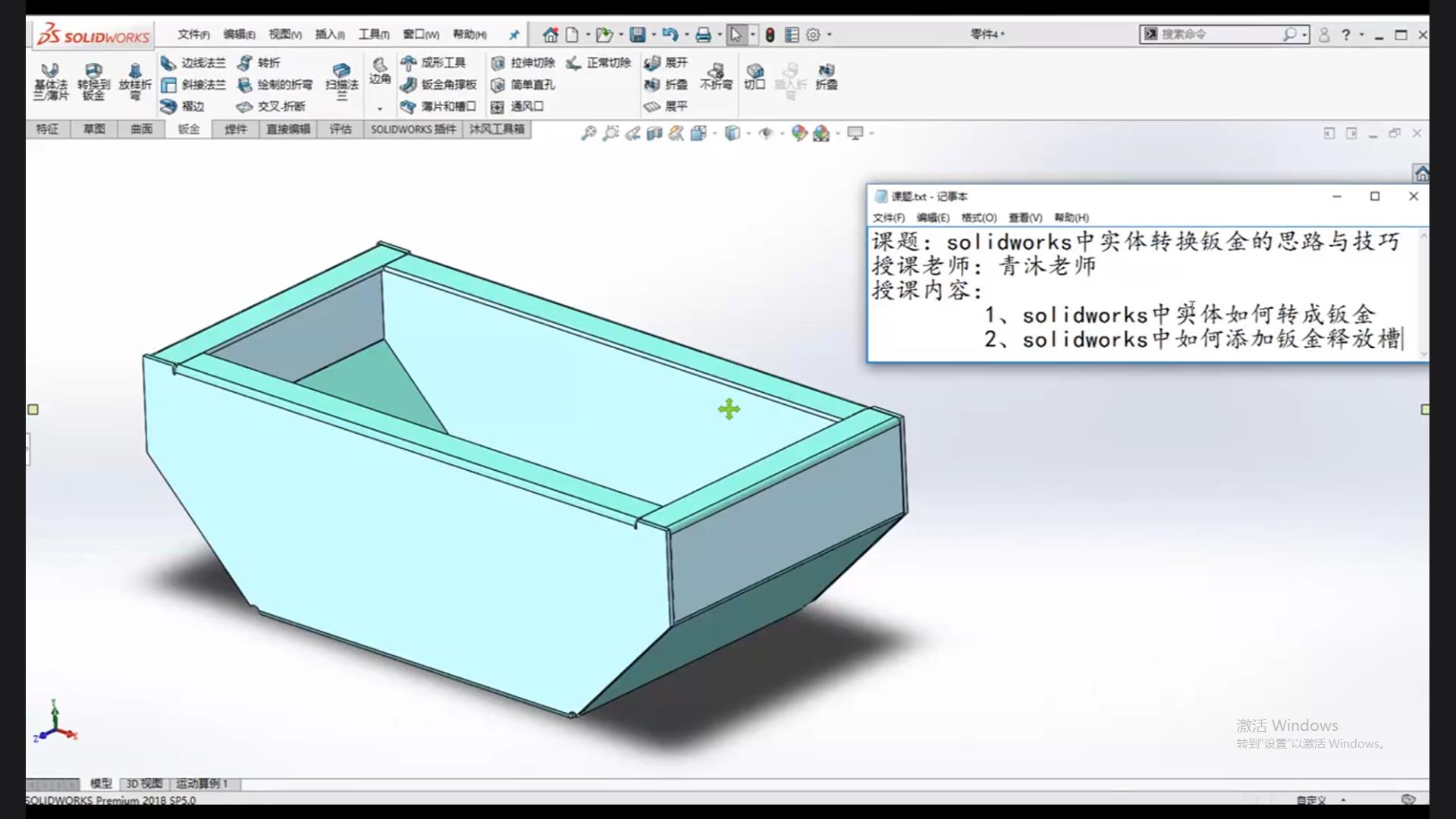Click the Corners tool icon (边角)

380,71
